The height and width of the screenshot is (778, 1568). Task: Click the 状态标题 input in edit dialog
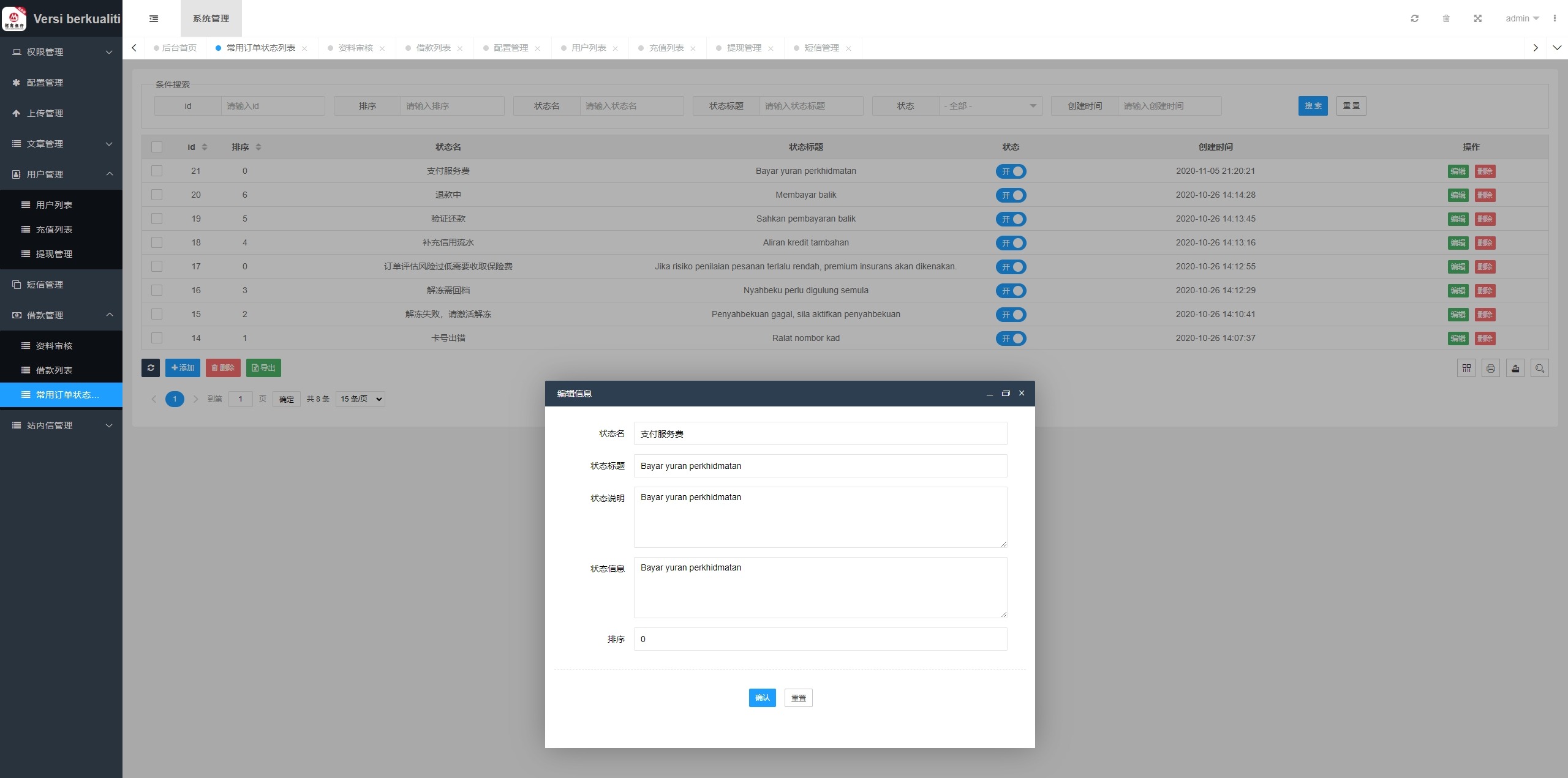pos(820,466)
